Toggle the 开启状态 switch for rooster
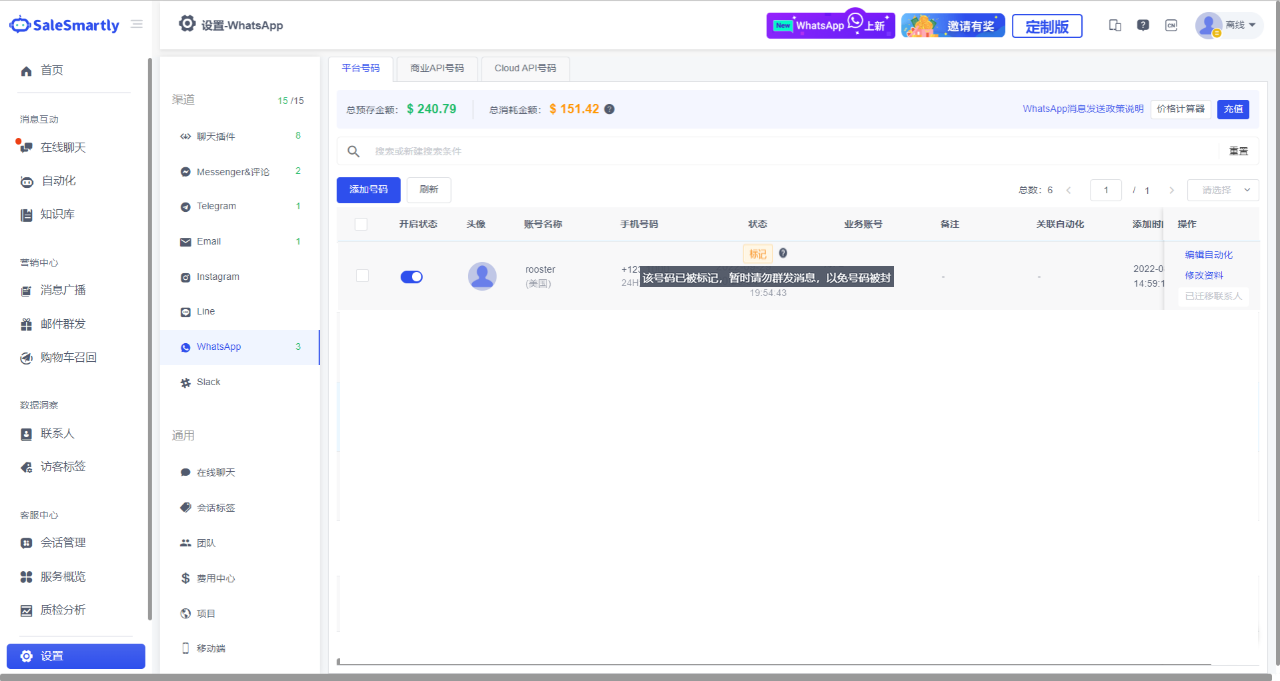Image resolution: width=1280 pixels, height=681 pixels. 411,276
